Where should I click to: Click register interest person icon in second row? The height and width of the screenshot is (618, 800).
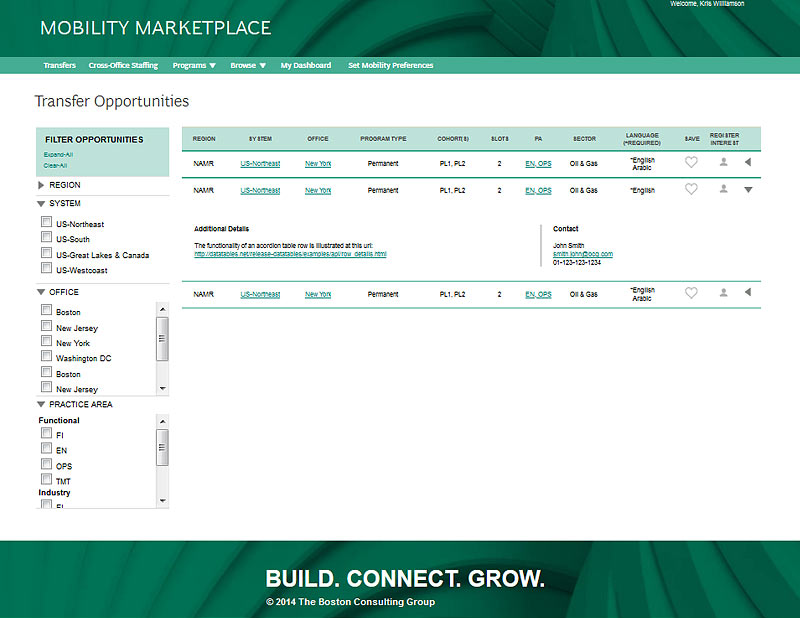(x=723, y=190)
